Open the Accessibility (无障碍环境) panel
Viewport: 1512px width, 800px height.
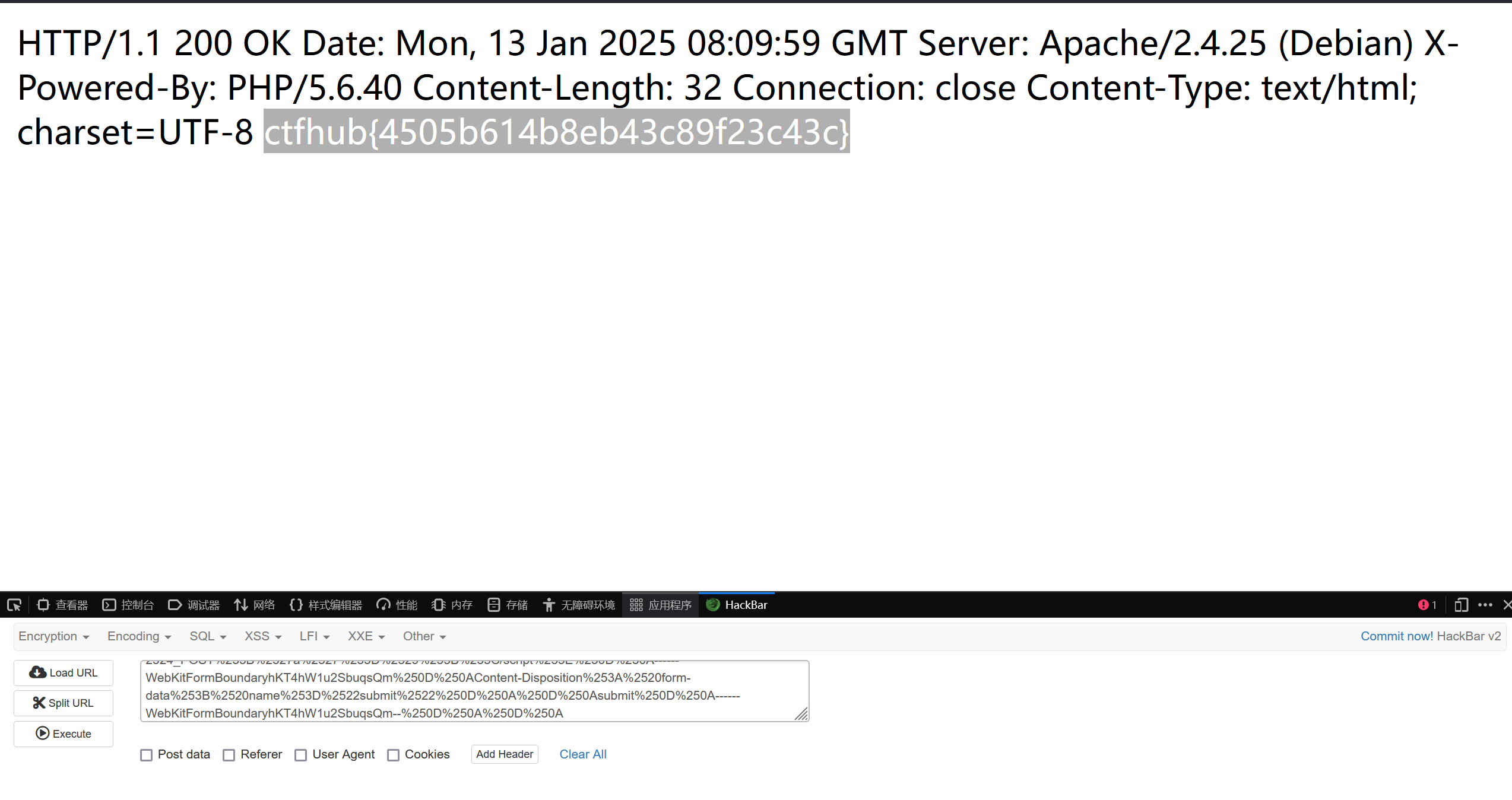click(x=579, y=605)
